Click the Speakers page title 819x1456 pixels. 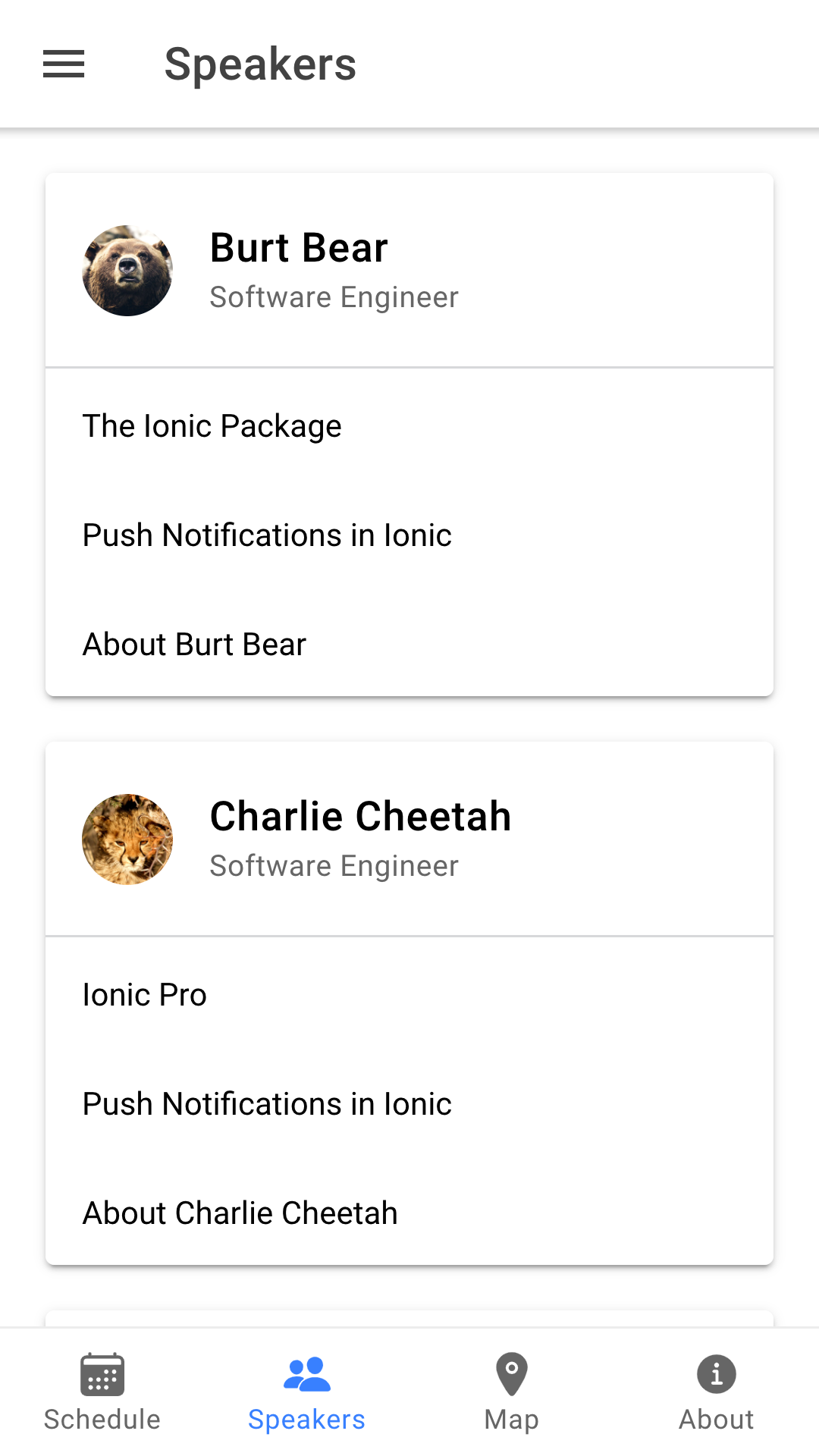tap(260, 64)
